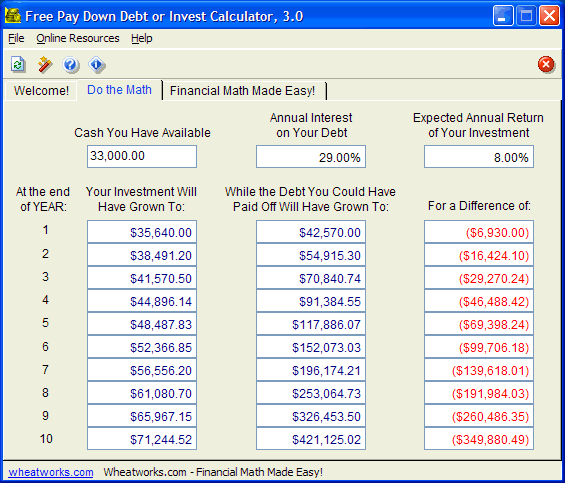Screen dimensions: 565x483
Task: Click the red X exit toolbar icon
Action: coord(546,65)
